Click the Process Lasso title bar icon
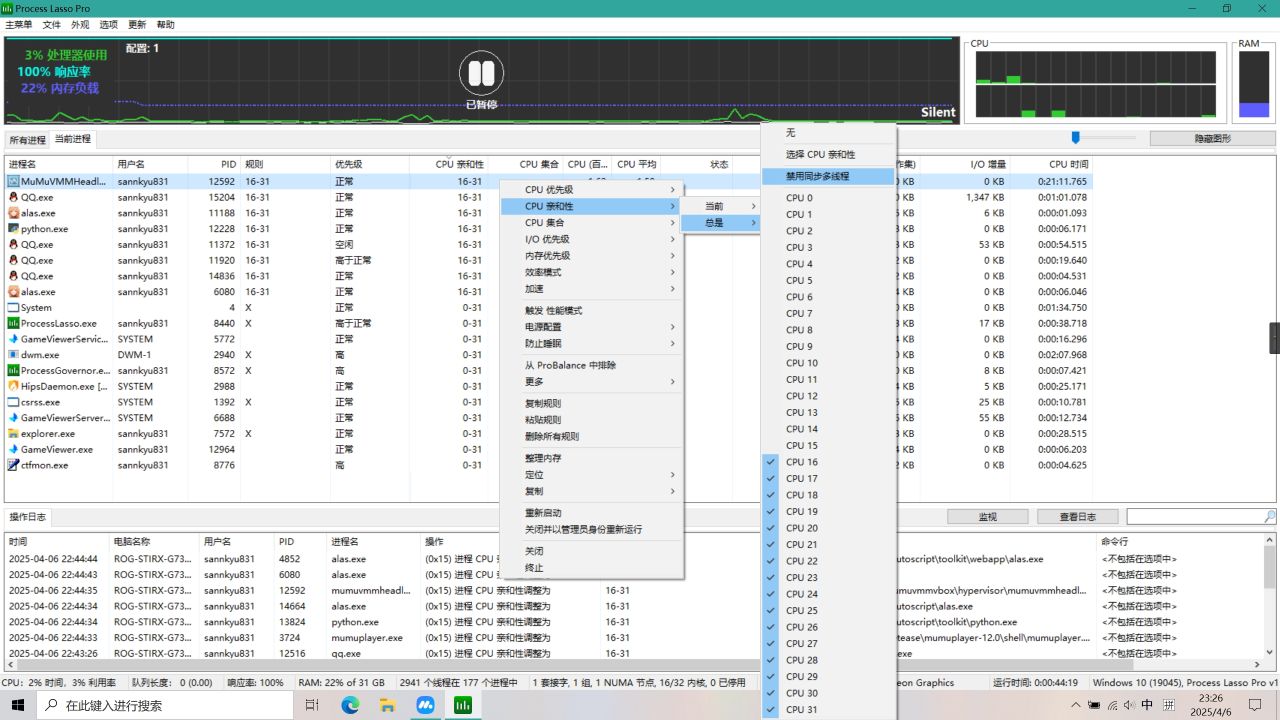The width and height of the screenshot is (1280, 720). tap(8, 8)
